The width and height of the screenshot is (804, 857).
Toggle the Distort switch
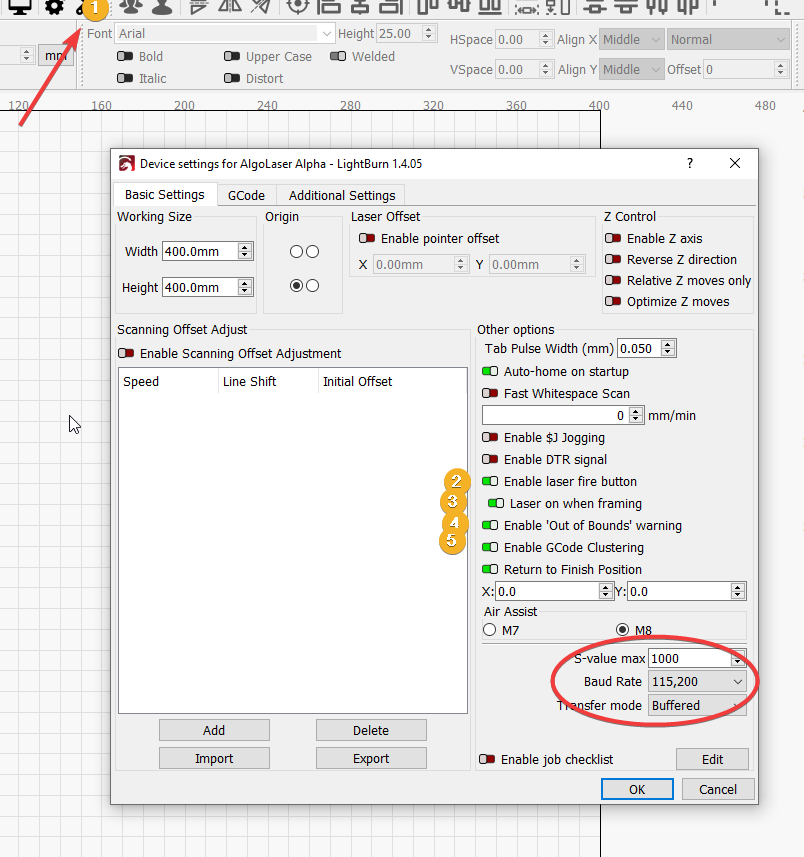(x=232, y=78)
